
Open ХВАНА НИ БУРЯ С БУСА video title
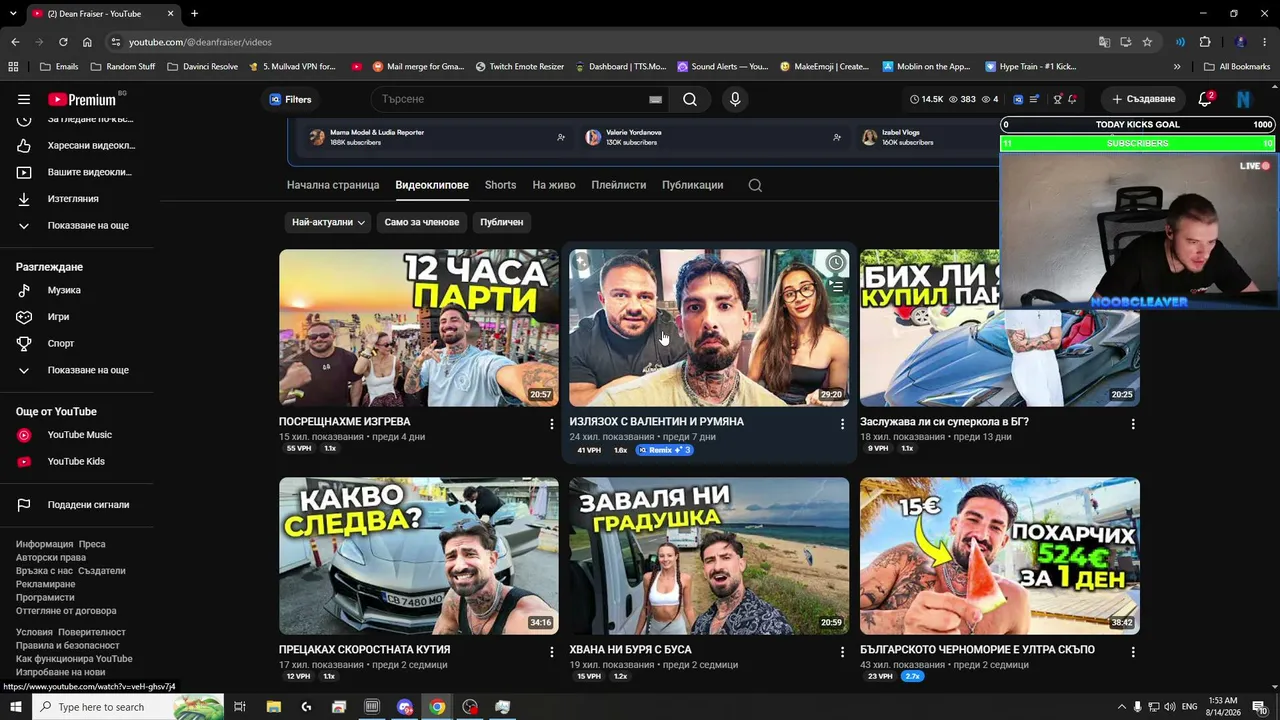(630, 650)
